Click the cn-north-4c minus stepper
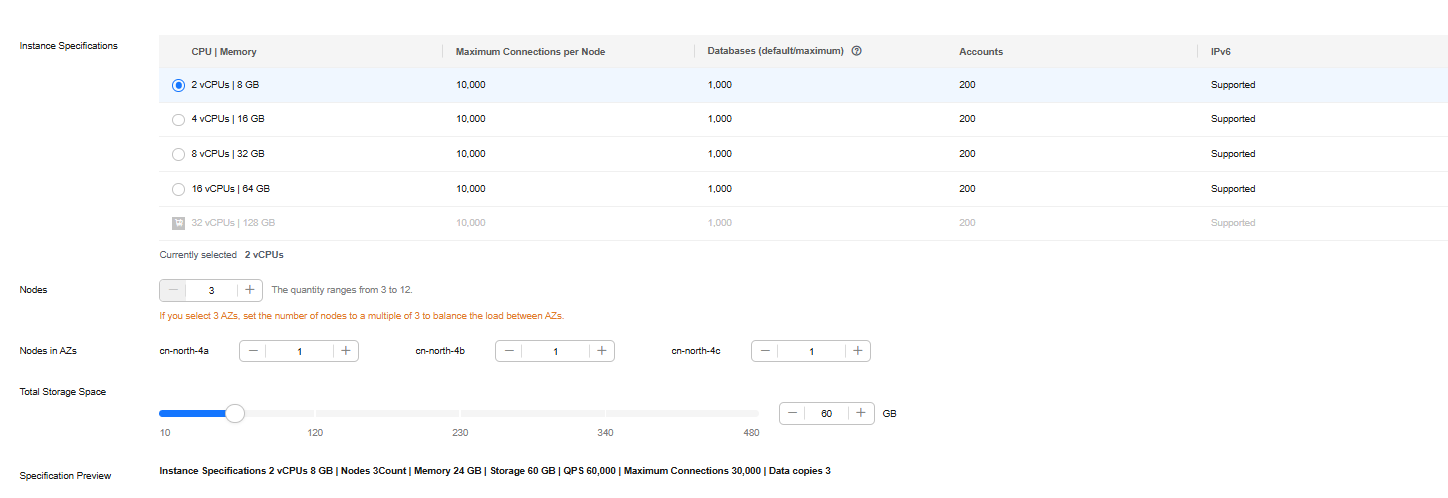 (765, 351)
